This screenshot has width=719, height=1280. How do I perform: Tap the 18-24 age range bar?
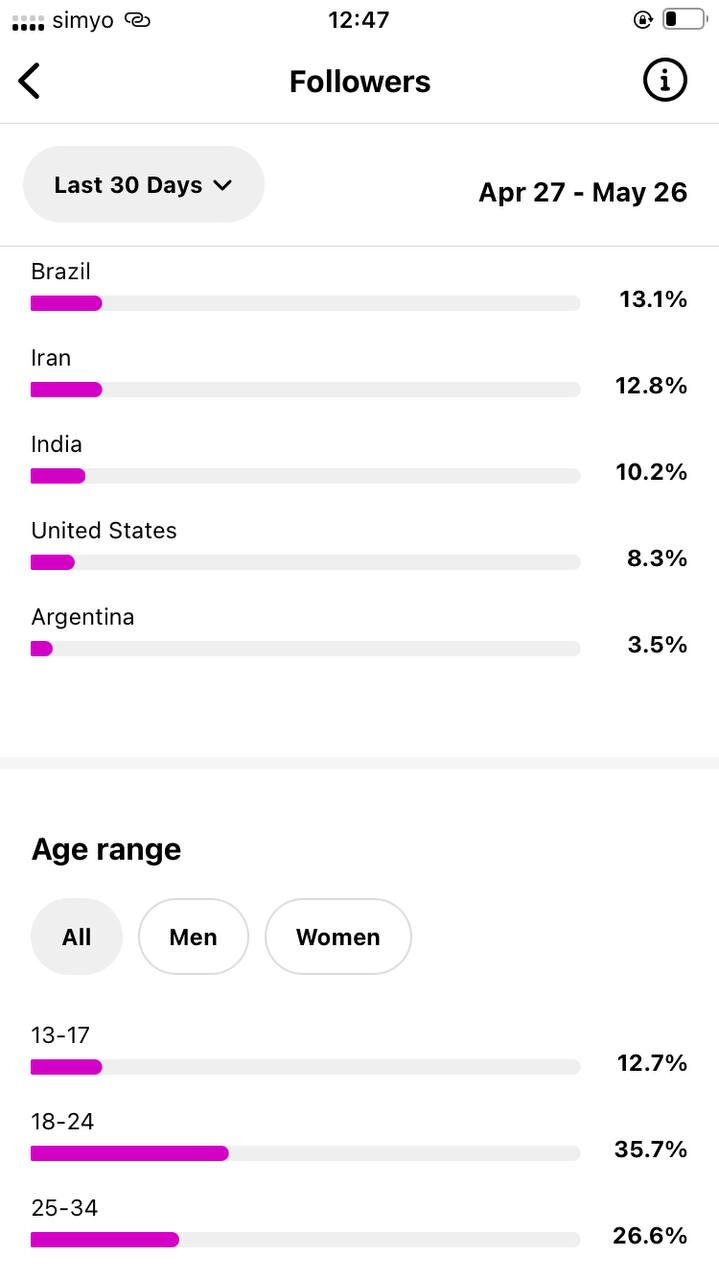305,1153
